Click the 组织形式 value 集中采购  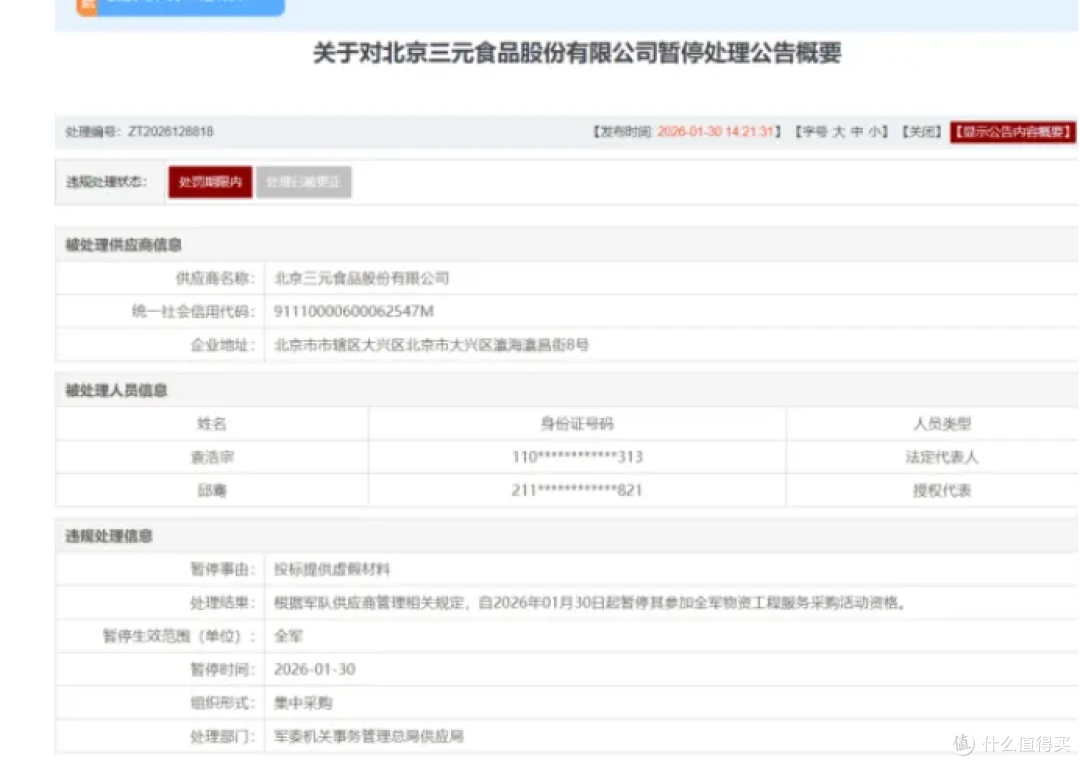[x=303, y=703]
